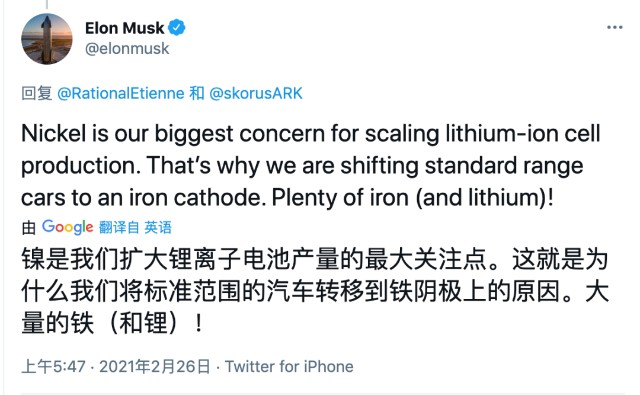Open the @RationalEtienne mention link
Viewport: 640px width, 395px height.
click(x=121, y=93)
